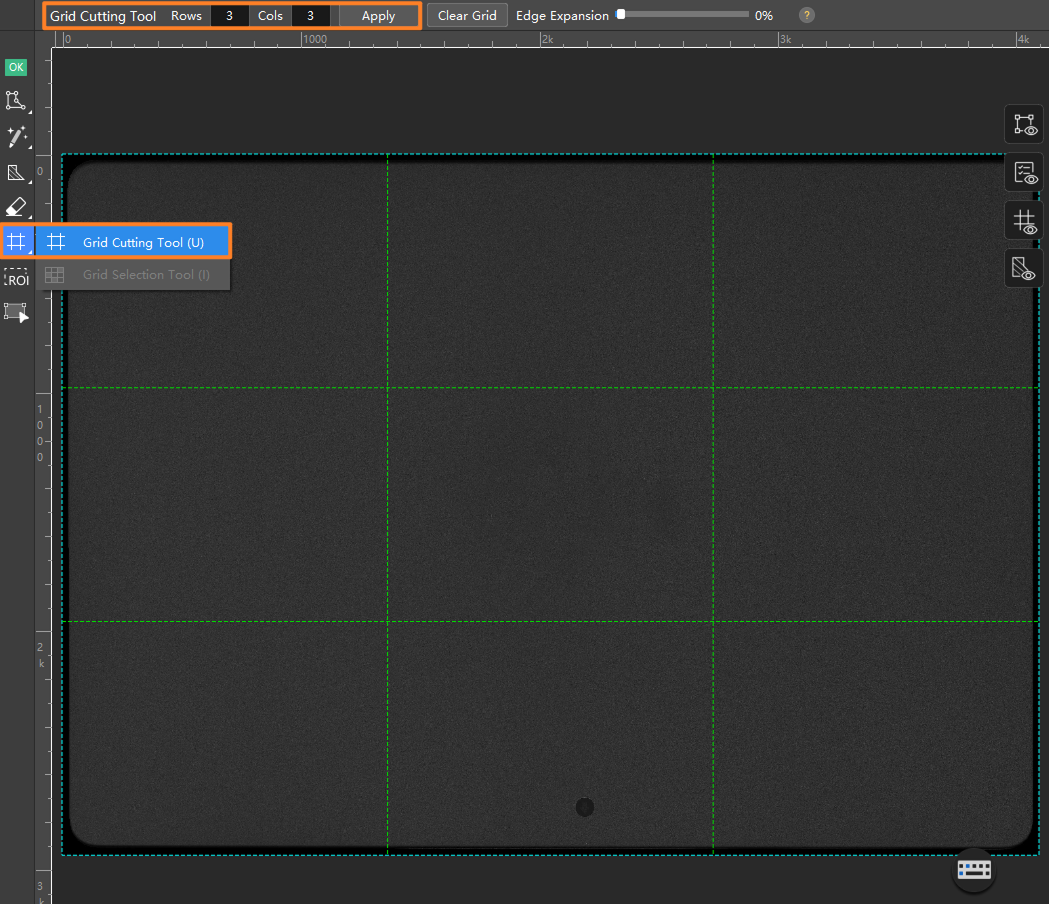Click the grid tool icon in left toolbar

click(x=17, y=242)
